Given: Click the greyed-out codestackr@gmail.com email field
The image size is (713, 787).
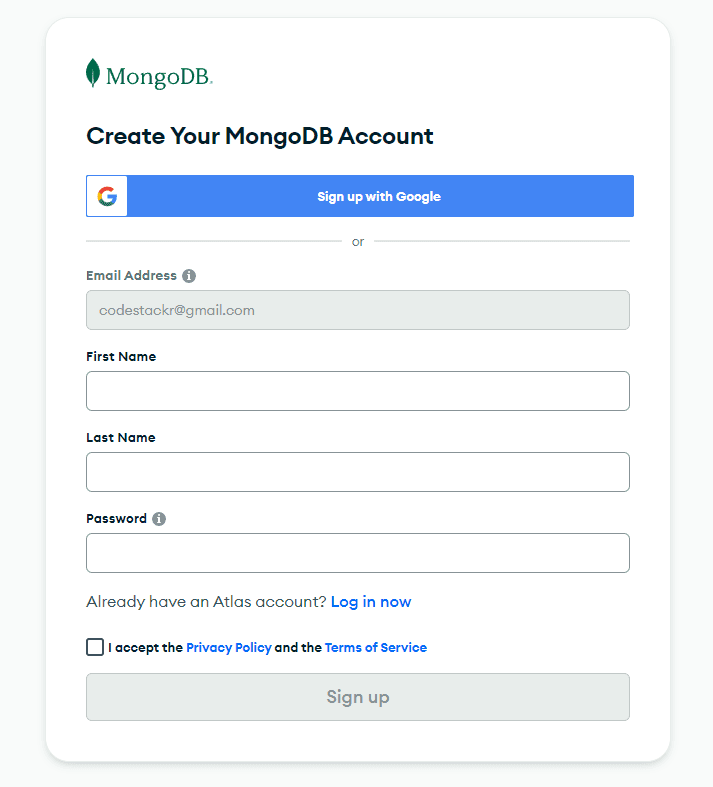Looking at the screenshot, I should 357,310.
